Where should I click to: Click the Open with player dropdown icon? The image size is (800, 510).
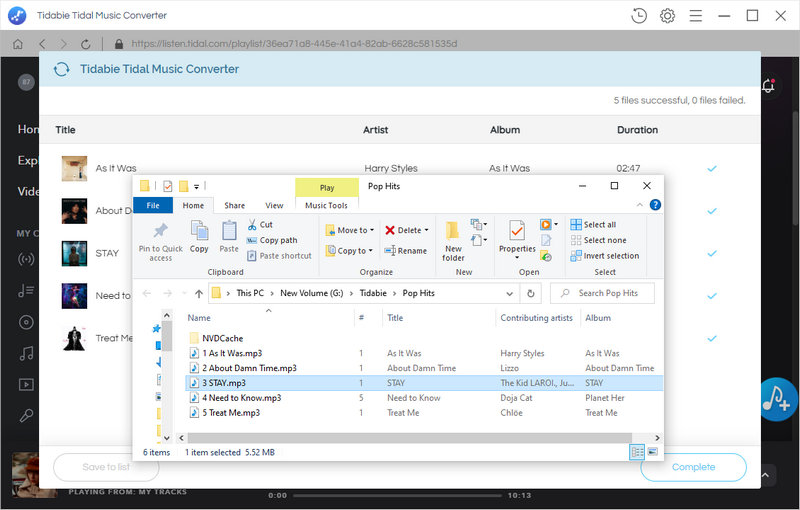pos(549,224)
